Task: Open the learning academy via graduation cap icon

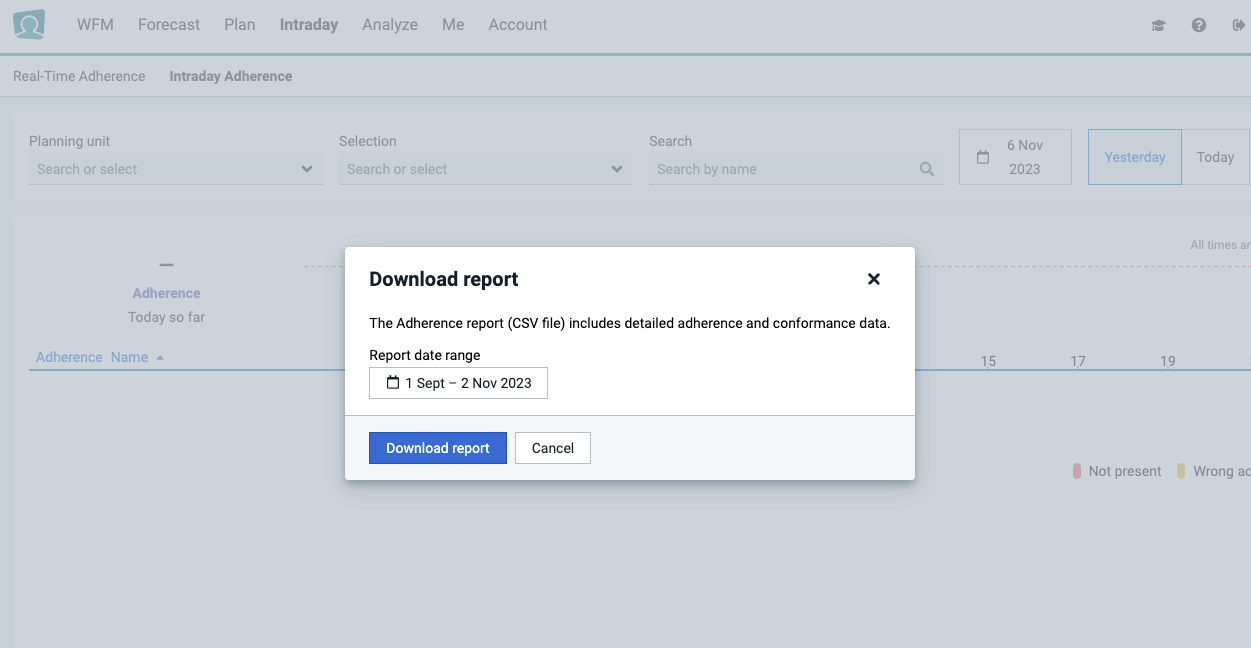Action: pos(1157,24)
